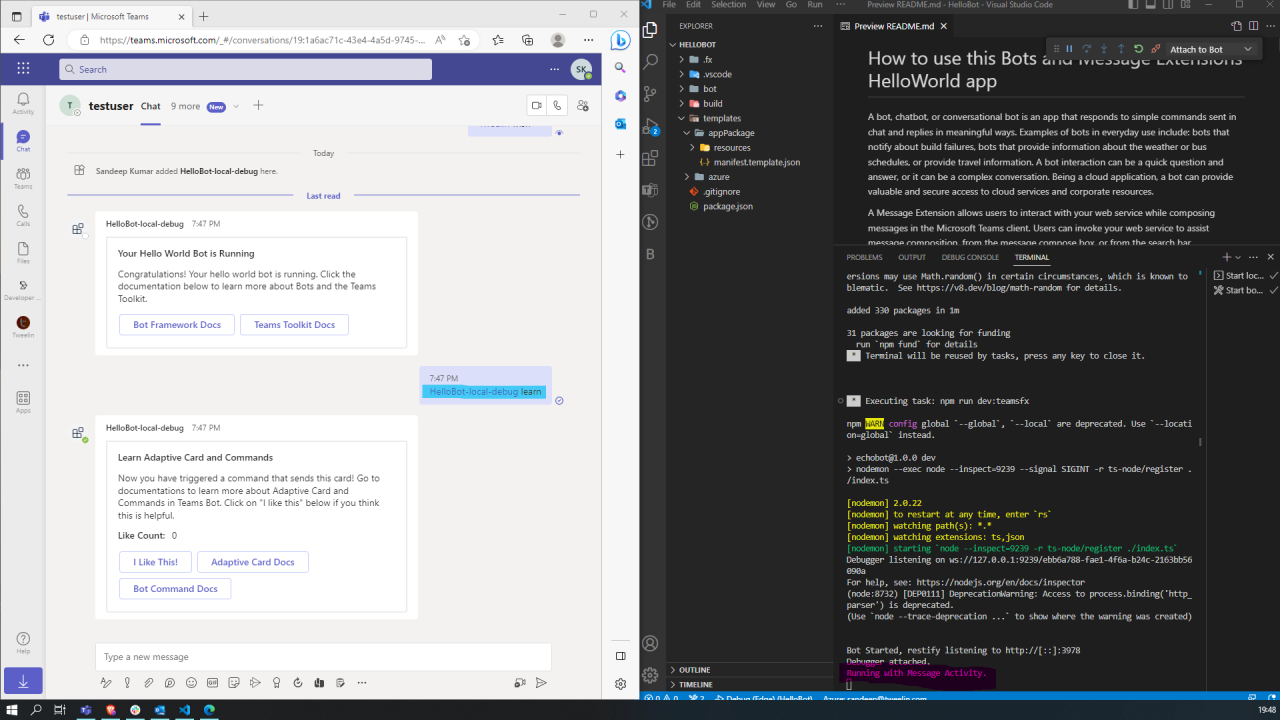Start a video call from the chat header

[x=536, y=105]
